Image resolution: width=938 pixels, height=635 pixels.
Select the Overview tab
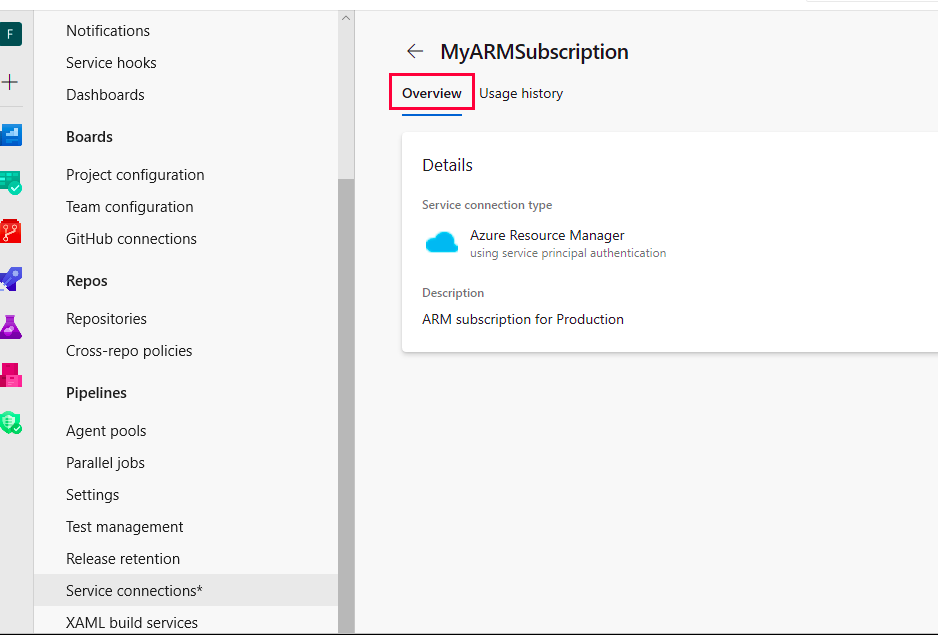click(x=432, y=93)
